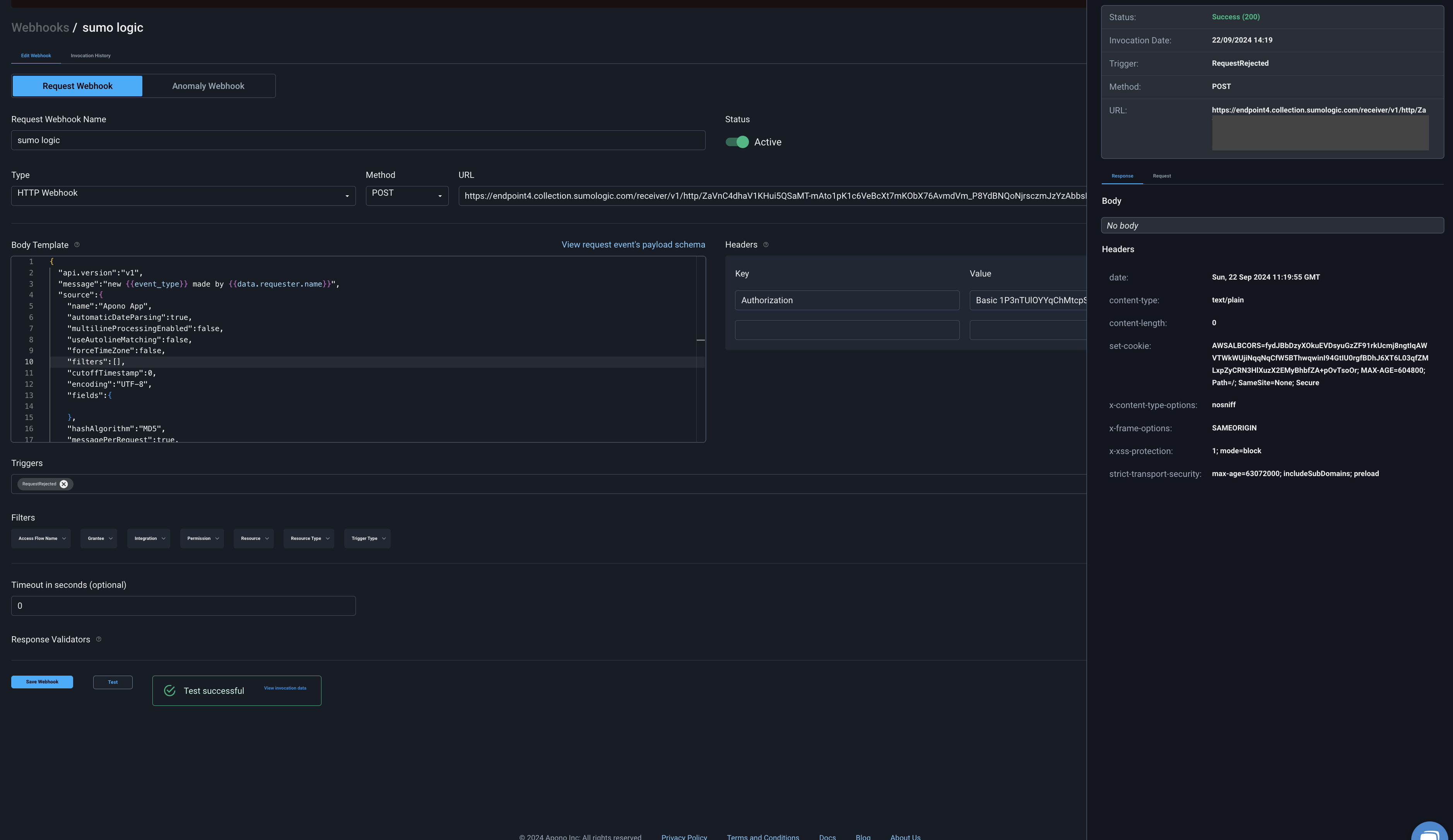Open the HTTP Webhook type dropdown

(183, 195)
